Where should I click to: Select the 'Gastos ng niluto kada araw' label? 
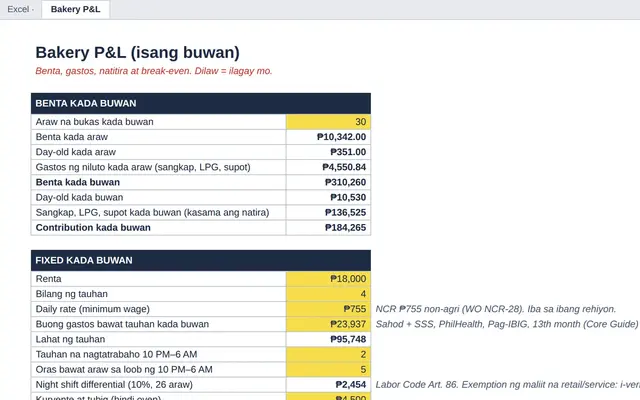143,167
